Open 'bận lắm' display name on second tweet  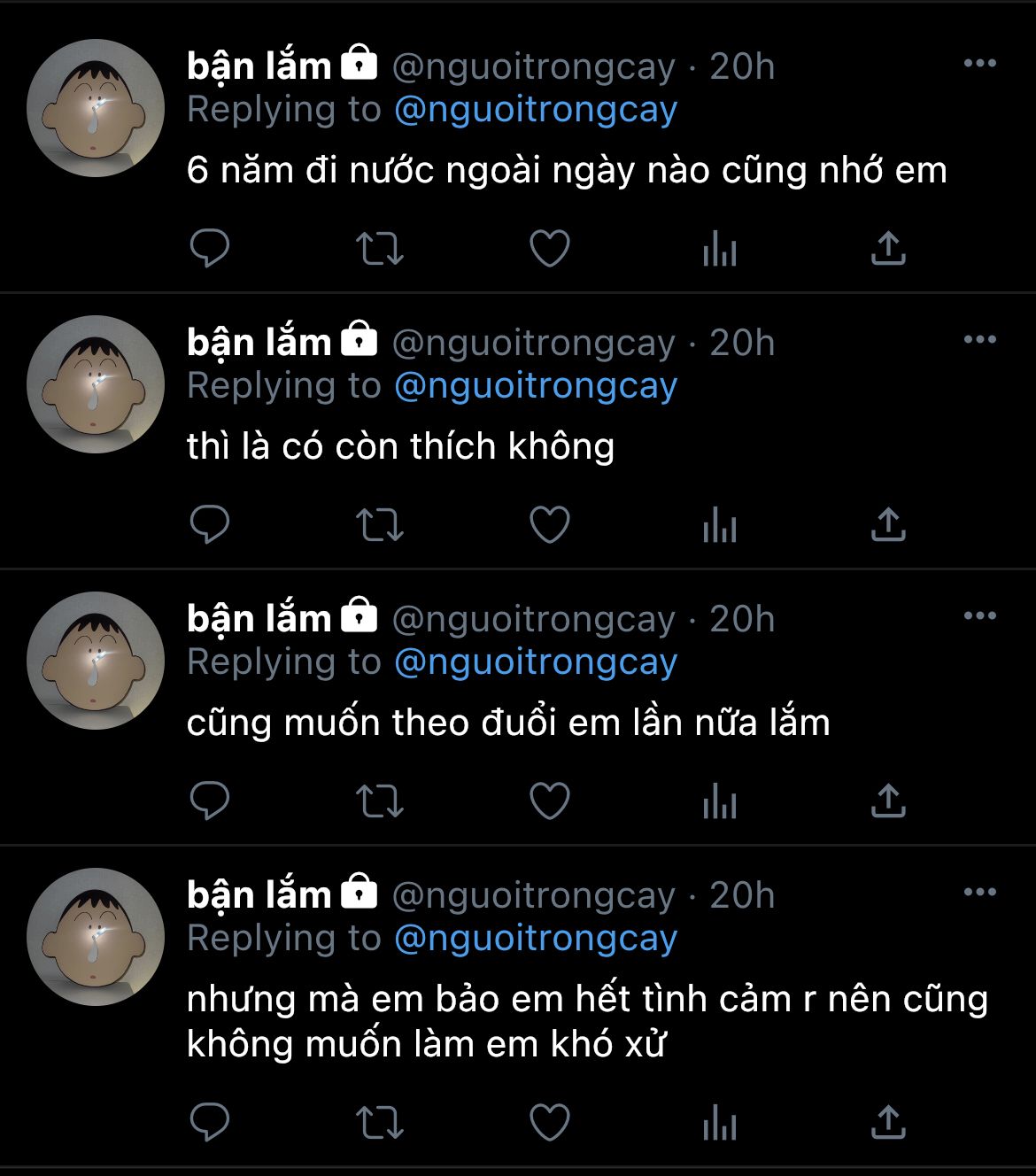(259, 343)
